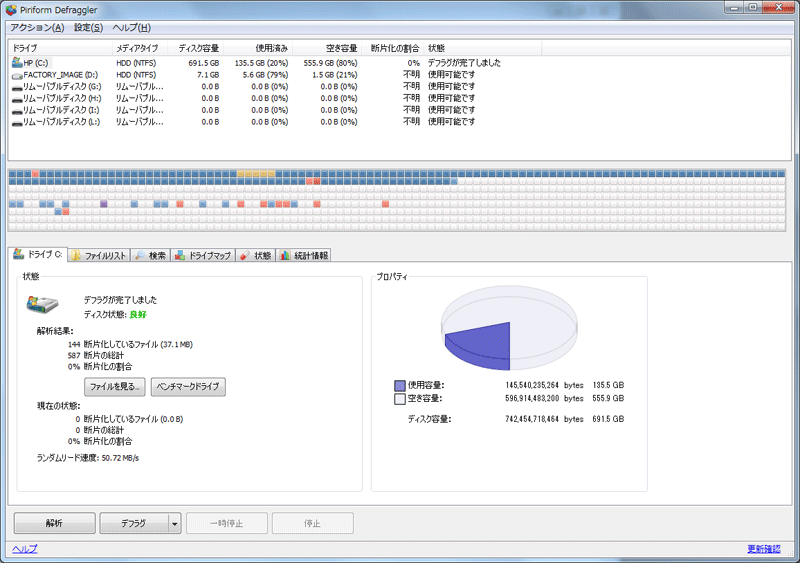The image size is (800, 563).
Task: Click the ファイルを見る... button
Action: [x=115, y=386]
